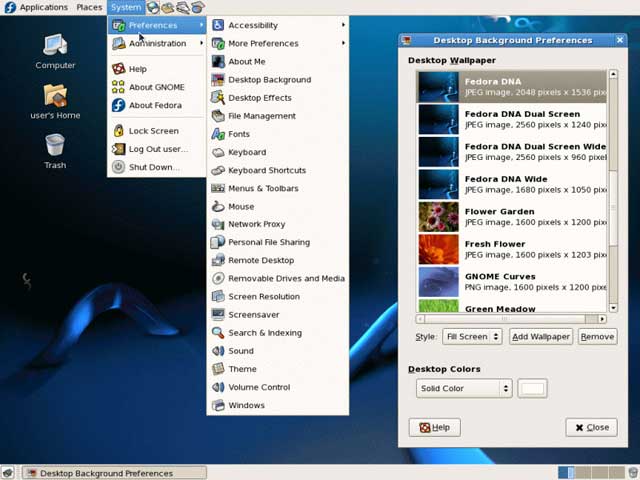Click wallpaper list scroll down arrow
This screenshot has height=480, width=640.
click(613, 308)
